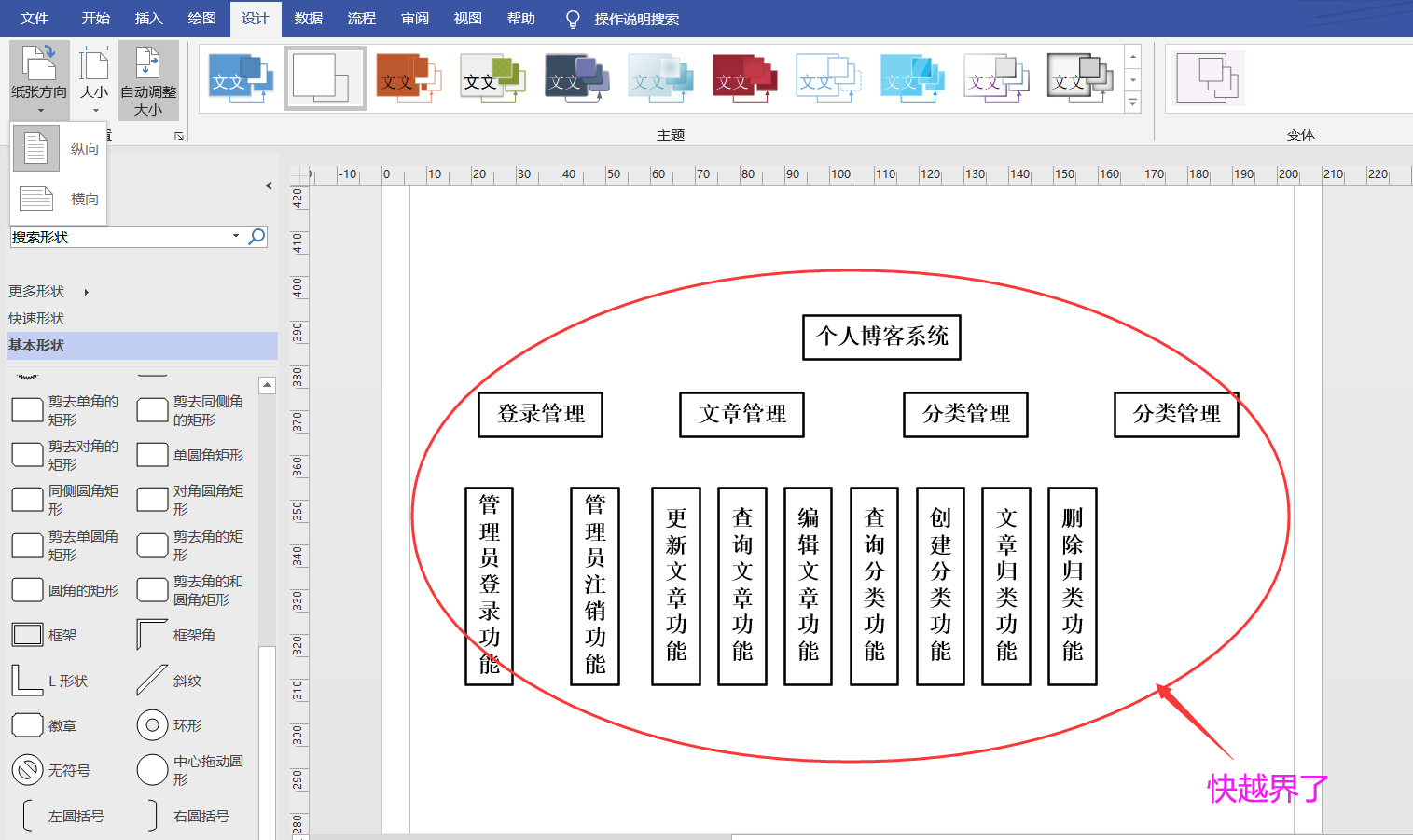Open the search shapes filter dropdown
Viewport: 1413px width, 840px height.
coord(236,236)
